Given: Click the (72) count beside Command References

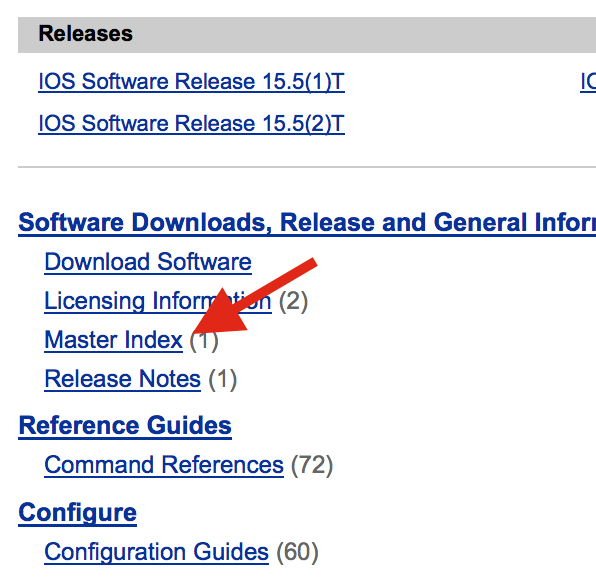Looking at the screenshot, I should [x=312, y=465].
